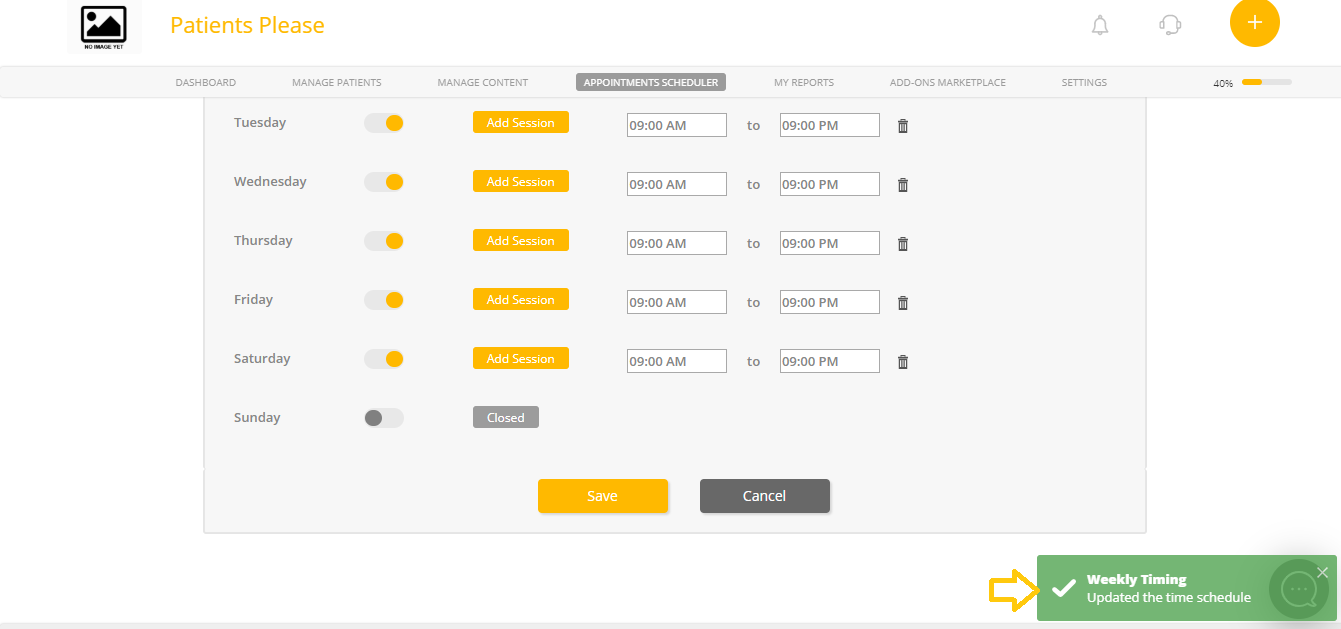Add Session for Thursday
The width and height of the screenshot is (1341, 629).
click(x=521, y=240)
